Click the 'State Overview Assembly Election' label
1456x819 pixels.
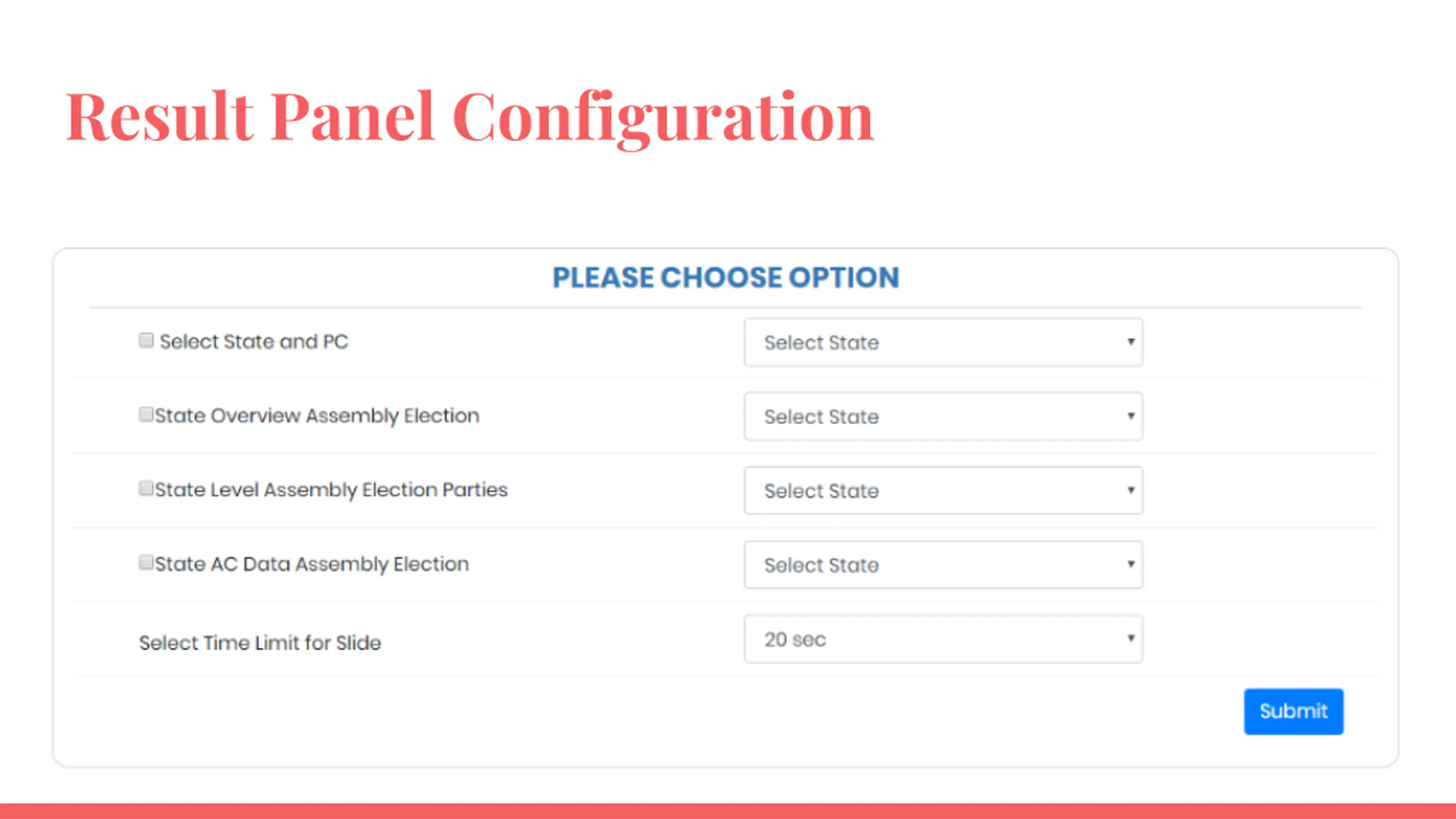click(317, 416)
